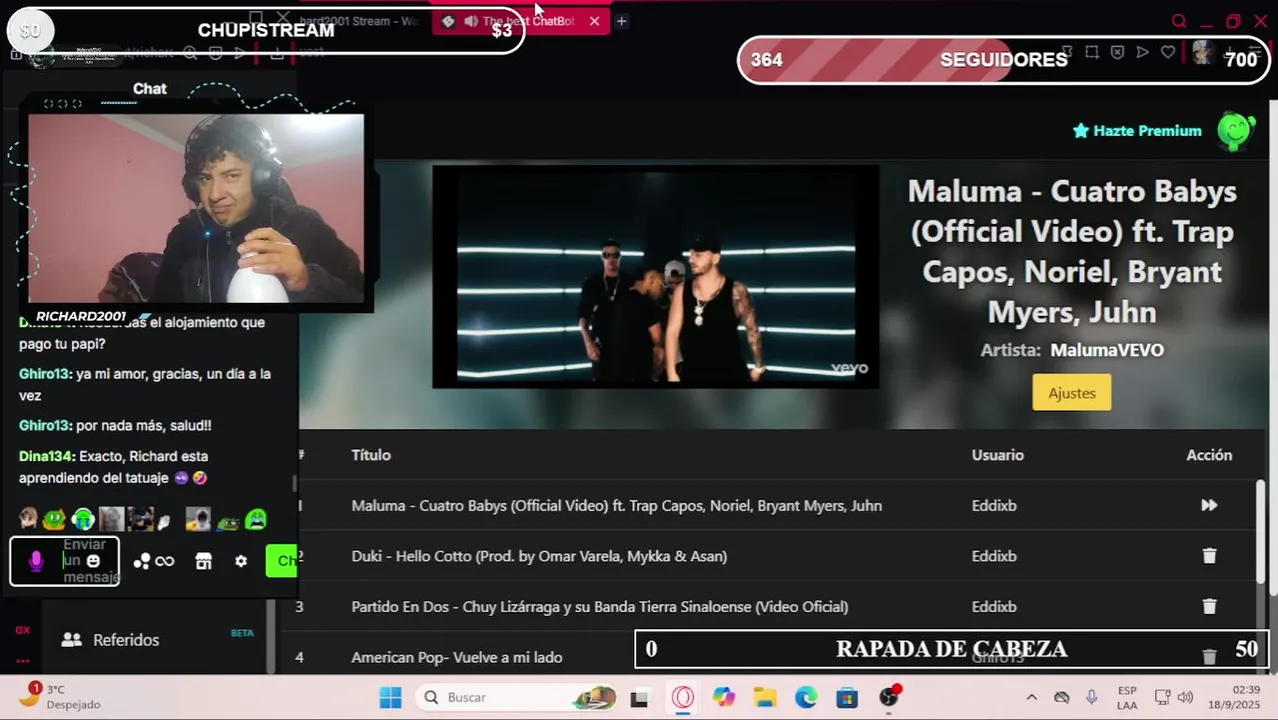The image size is (1278, 720).
Task: Select the green dinosaur emote
Action: [54, 519]
